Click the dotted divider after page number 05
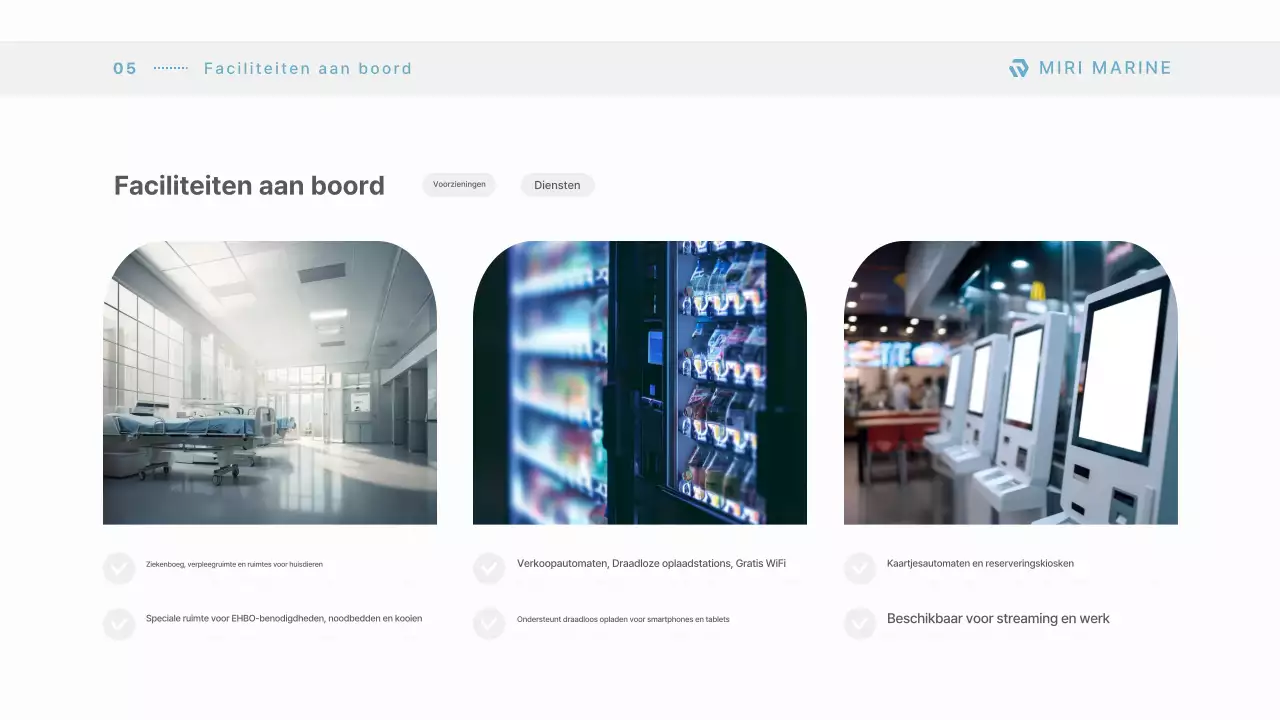Viewport: 1280px width, 720px height. 171,68
